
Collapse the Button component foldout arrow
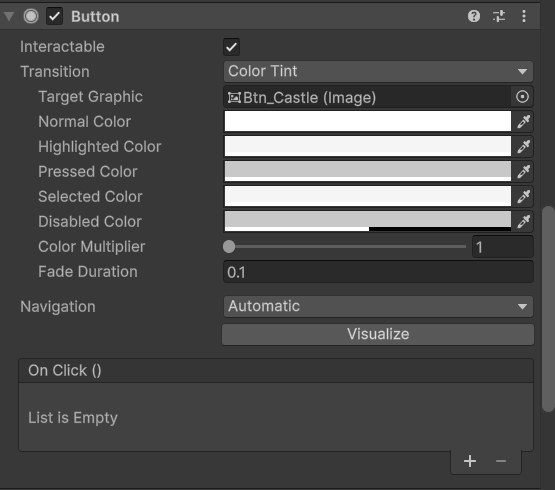(9, 16)
